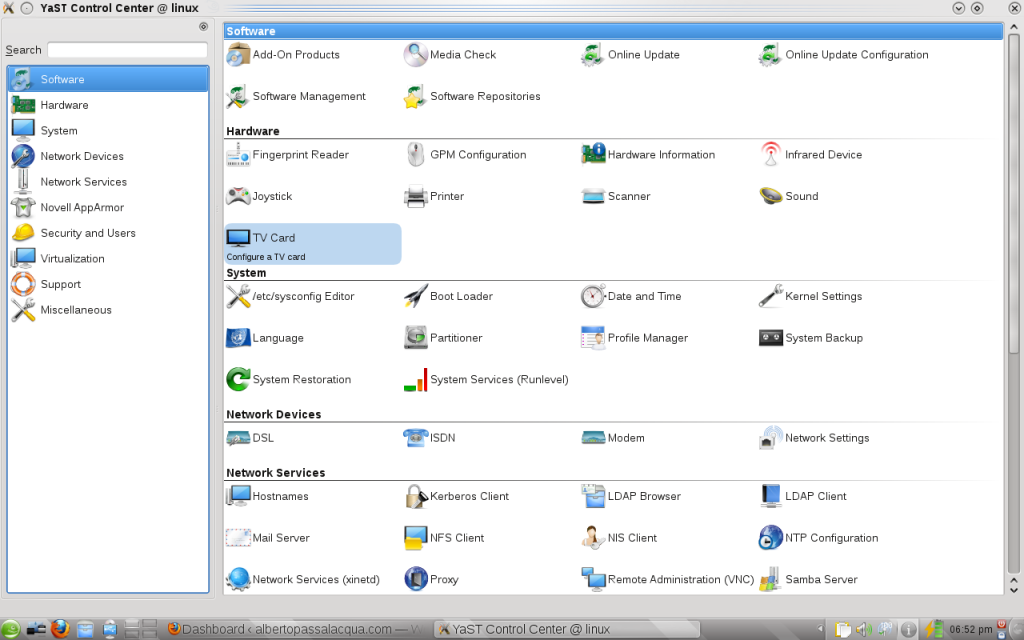Open the TV Card icon

(x=238, y=238)
